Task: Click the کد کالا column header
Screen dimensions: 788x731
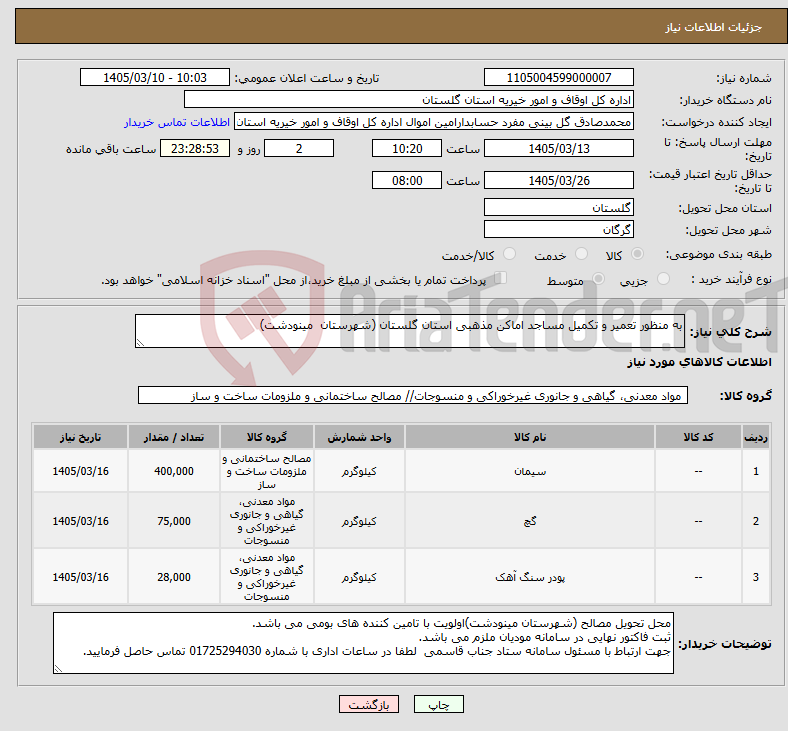Action: point(698,437)
